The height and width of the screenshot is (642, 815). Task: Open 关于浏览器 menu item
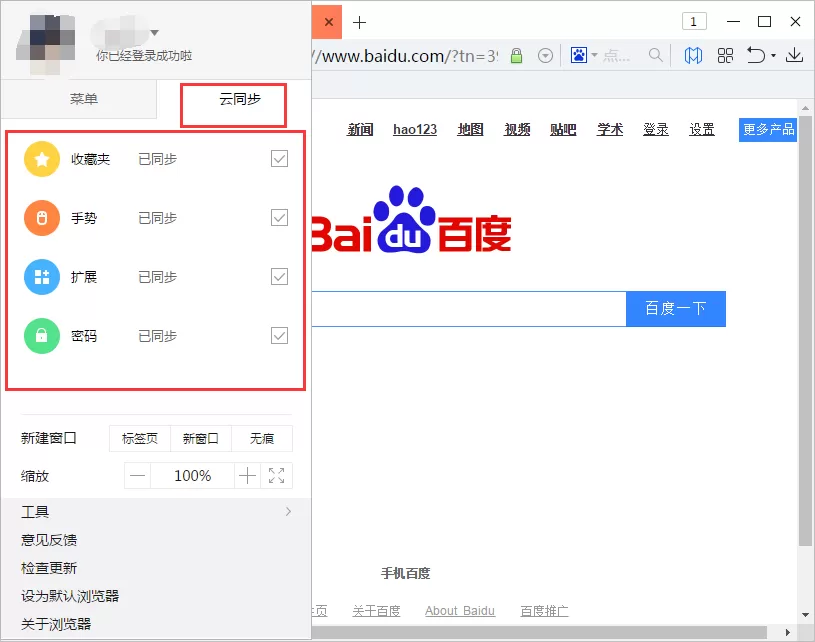(156, 624)
